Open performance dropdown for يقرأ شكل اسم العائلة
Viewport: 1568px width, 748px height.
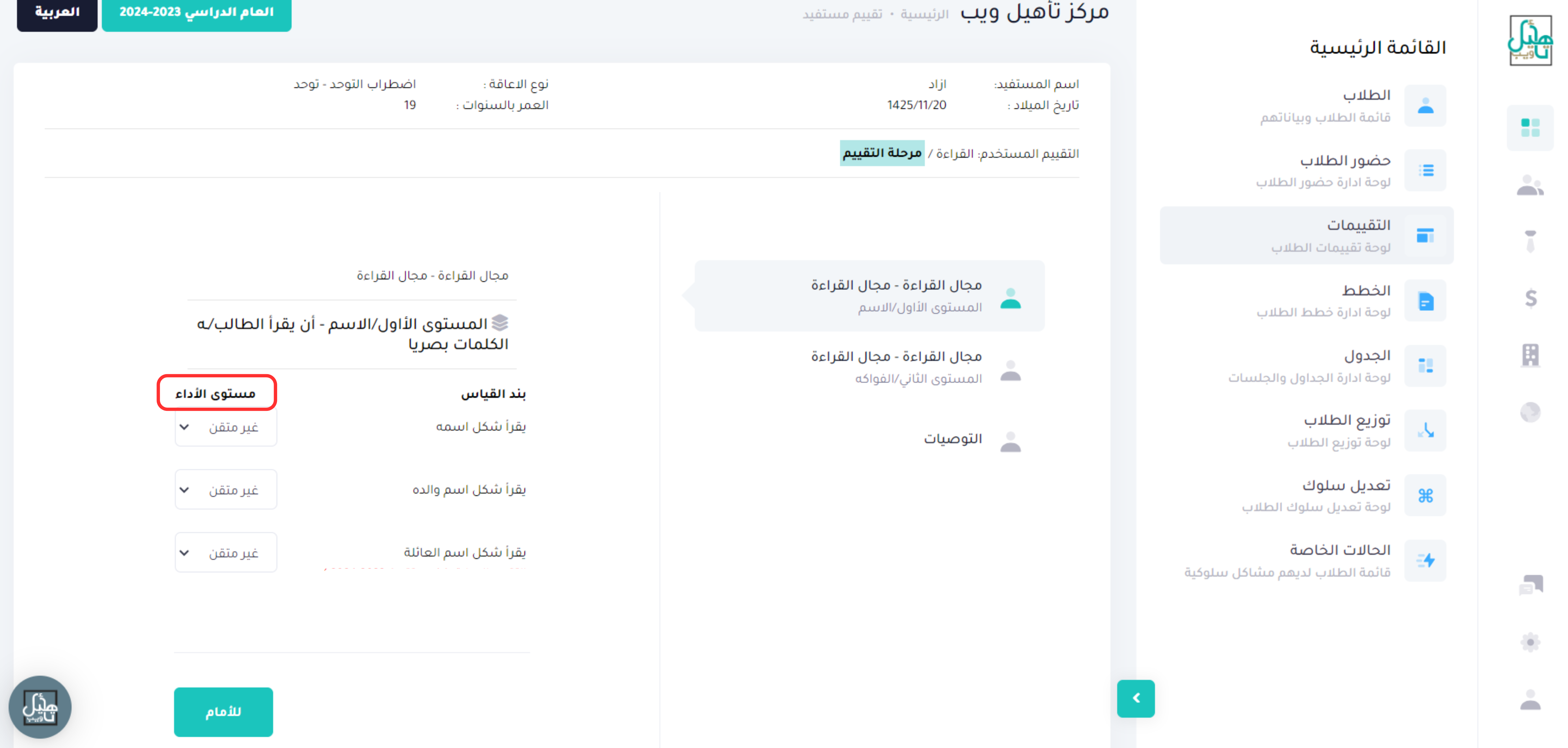coord(226,552)
